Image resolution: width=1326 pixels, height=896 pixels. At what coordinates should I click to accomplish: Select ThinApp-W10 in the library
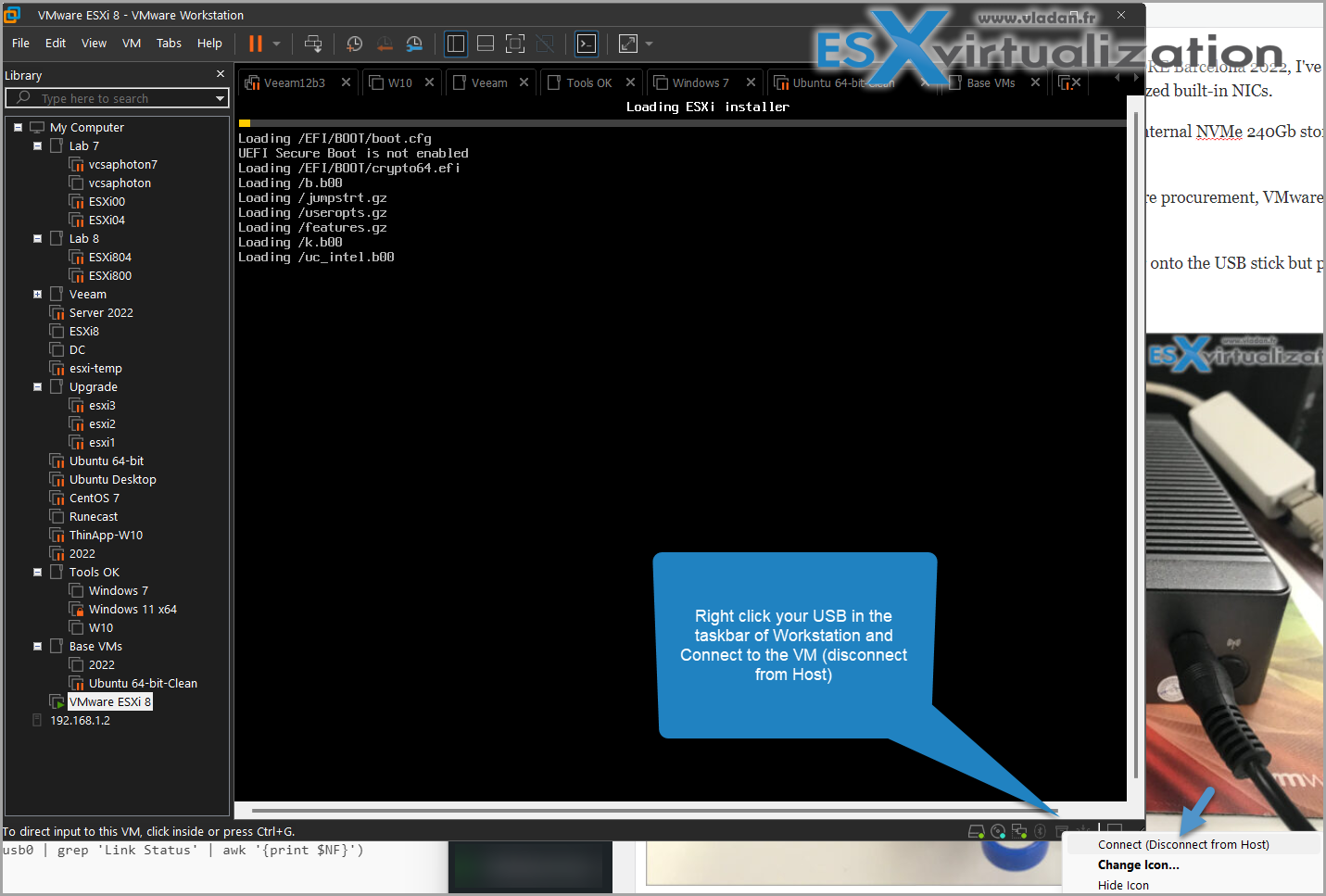pos(106,536)
